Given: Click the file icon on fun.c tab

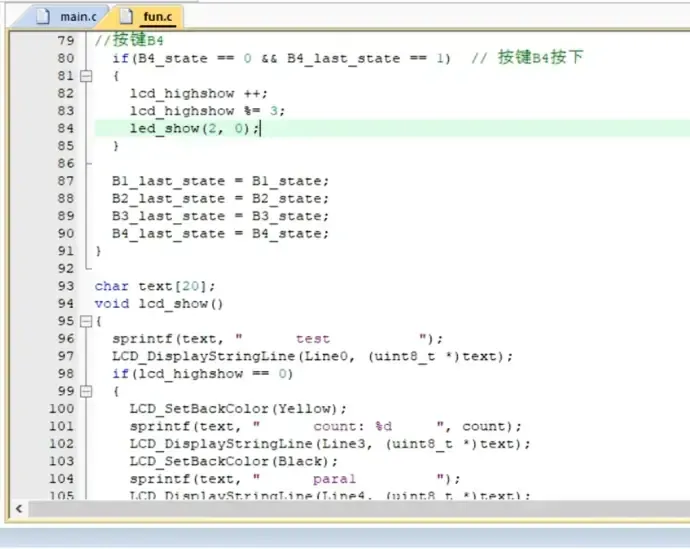Looking at the screenshot, I should coord(128,16).
